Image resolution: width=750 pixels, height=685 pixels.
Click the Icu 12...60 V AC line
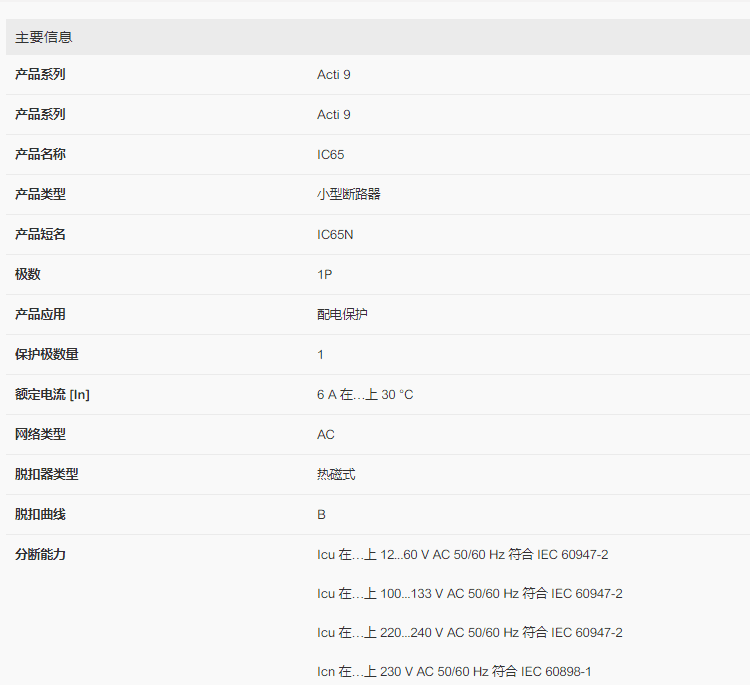[463, 554]
